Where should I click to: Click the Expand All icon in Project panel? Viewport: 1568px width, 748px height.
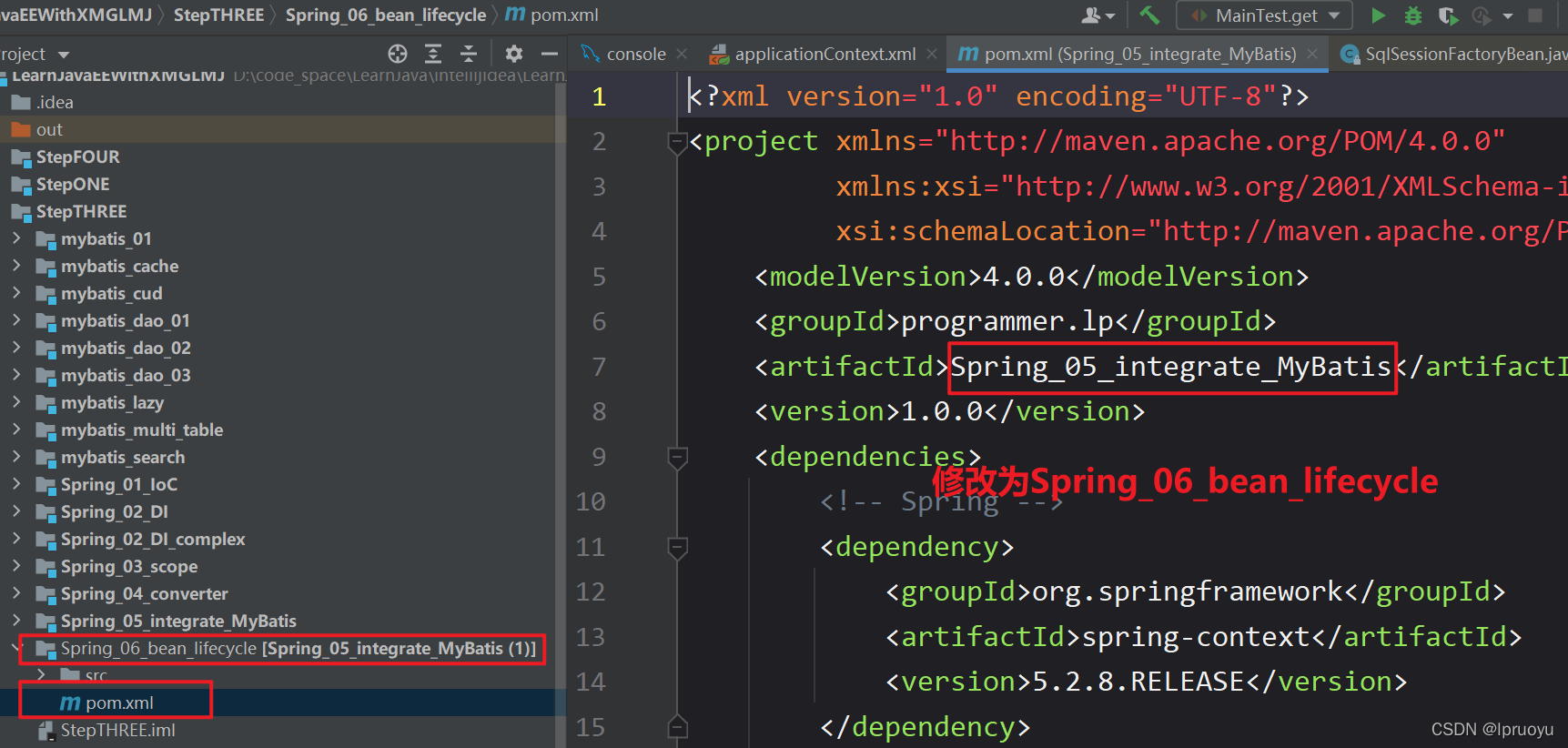433,54
